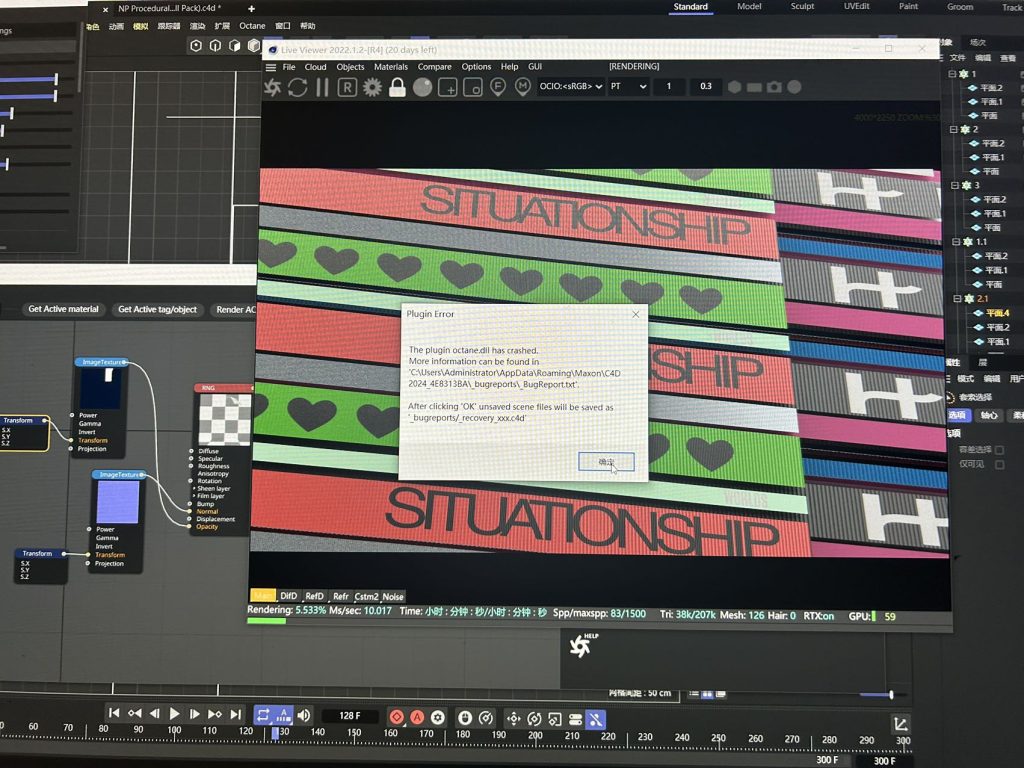Open the Options menu in Live Viewer
Viewport: 1024px width, 768px height.
pos(476,67)
